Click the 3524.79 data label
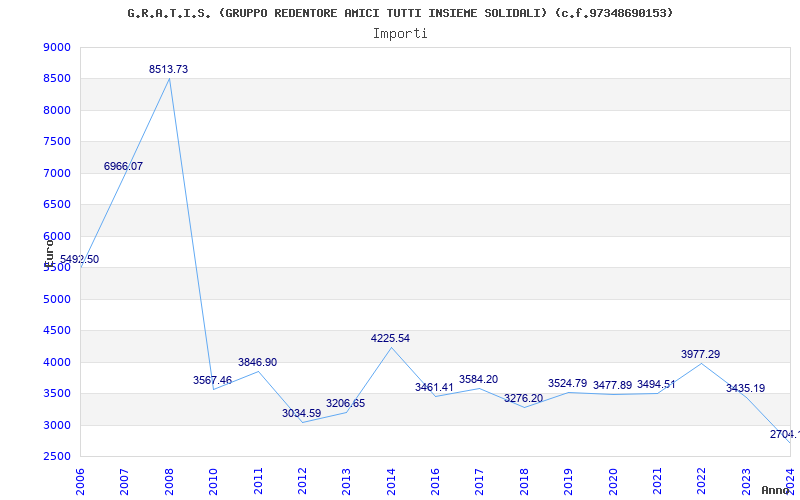The image size is (800, 500). (x=567, y=384)
